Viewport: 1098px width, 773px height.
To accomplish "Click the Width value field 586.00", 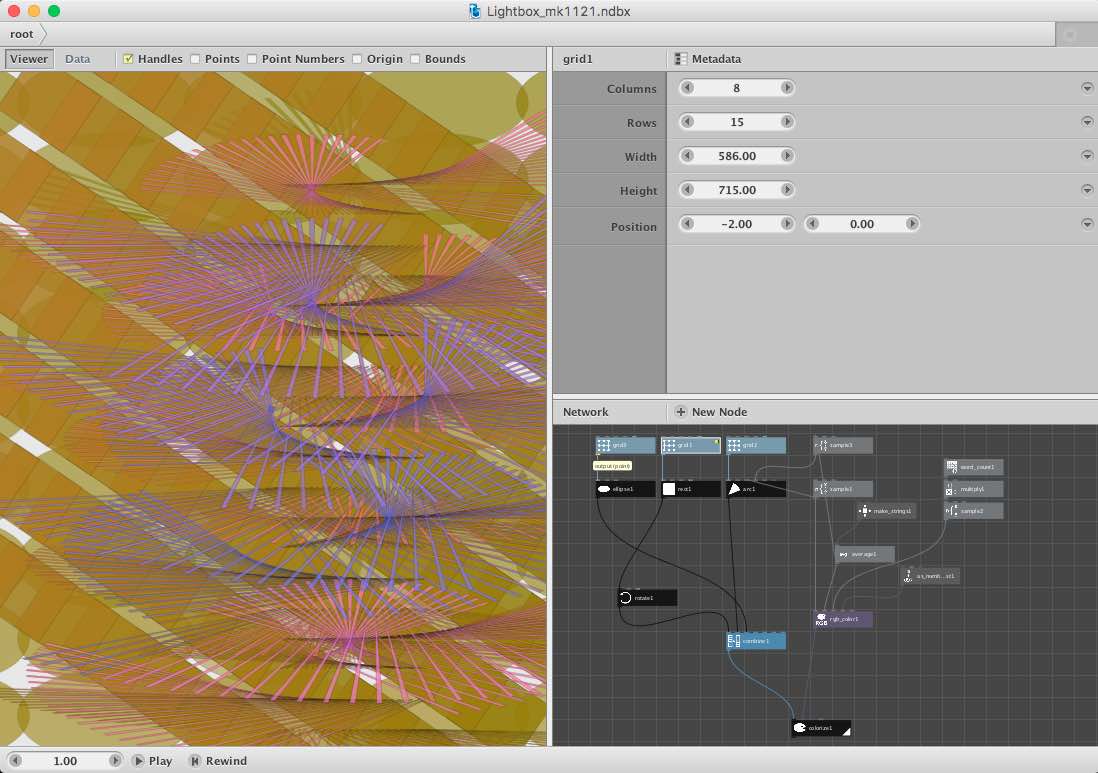I will tap(737, 155).
